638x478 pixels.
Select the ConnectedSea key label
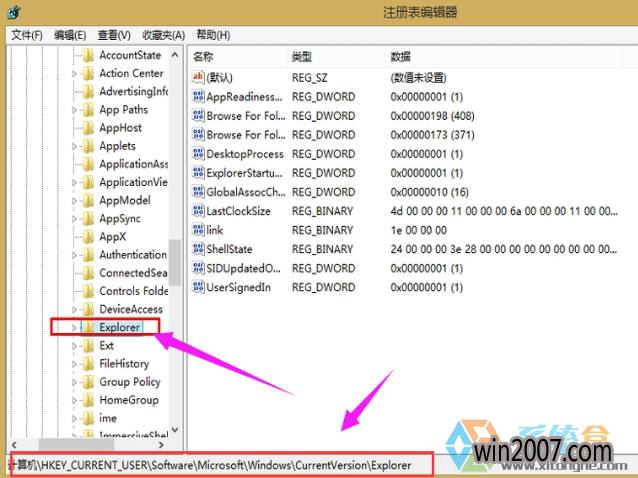(133, 273)
